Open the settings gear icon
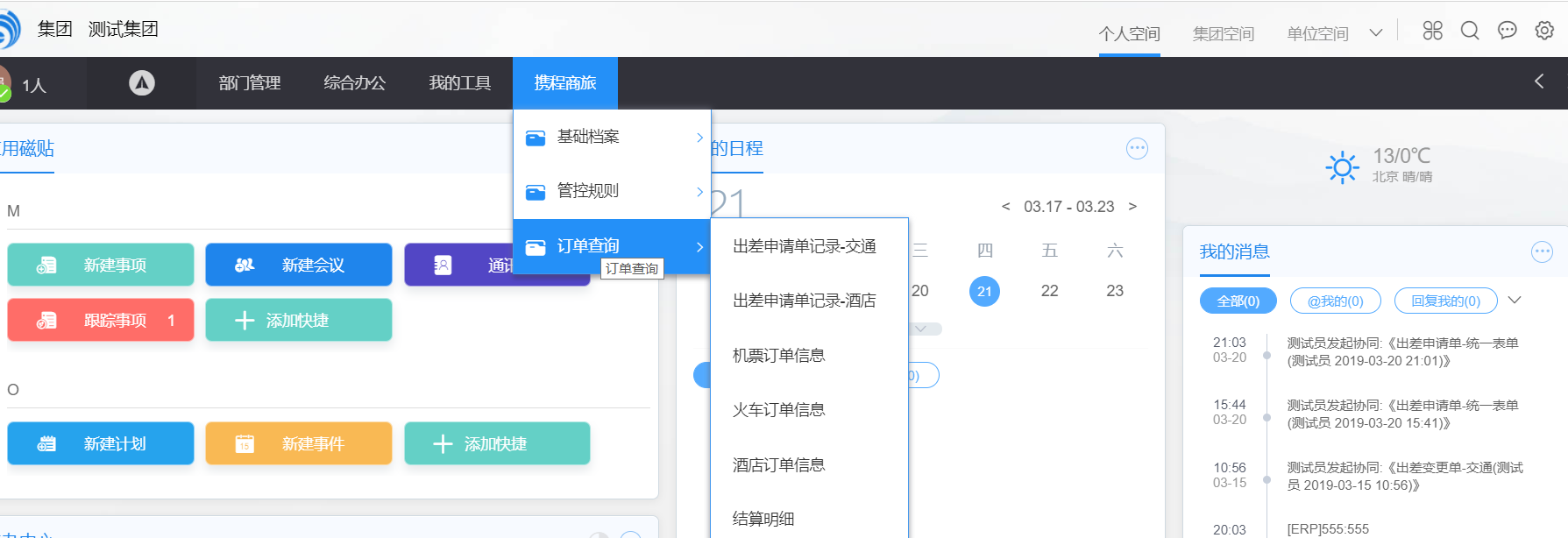The width and height of the screenshot is (1568, 538). coord(1544,31)
